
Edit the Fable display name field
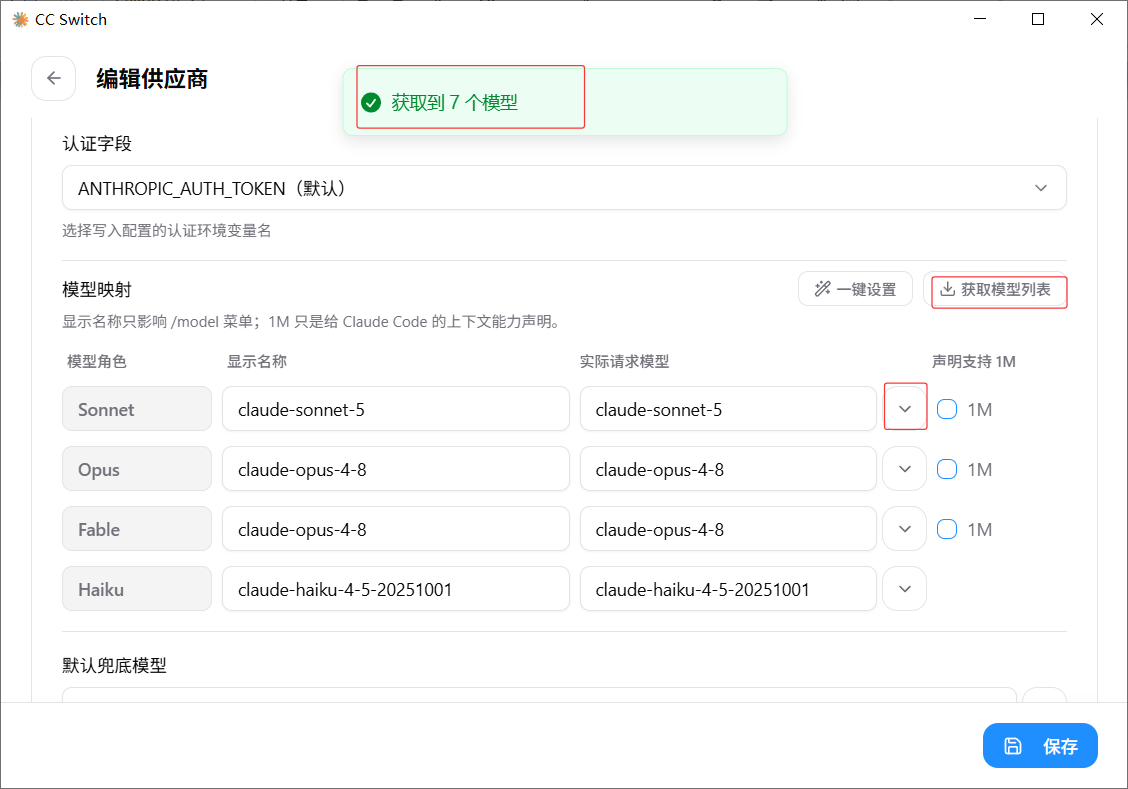[396, 529]
